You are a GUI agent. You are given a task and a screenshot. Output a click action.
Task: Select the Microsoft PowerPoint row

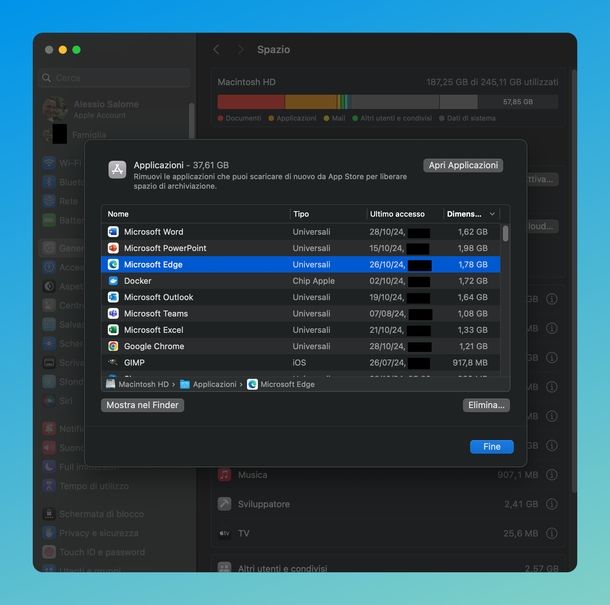click(300, 248)
